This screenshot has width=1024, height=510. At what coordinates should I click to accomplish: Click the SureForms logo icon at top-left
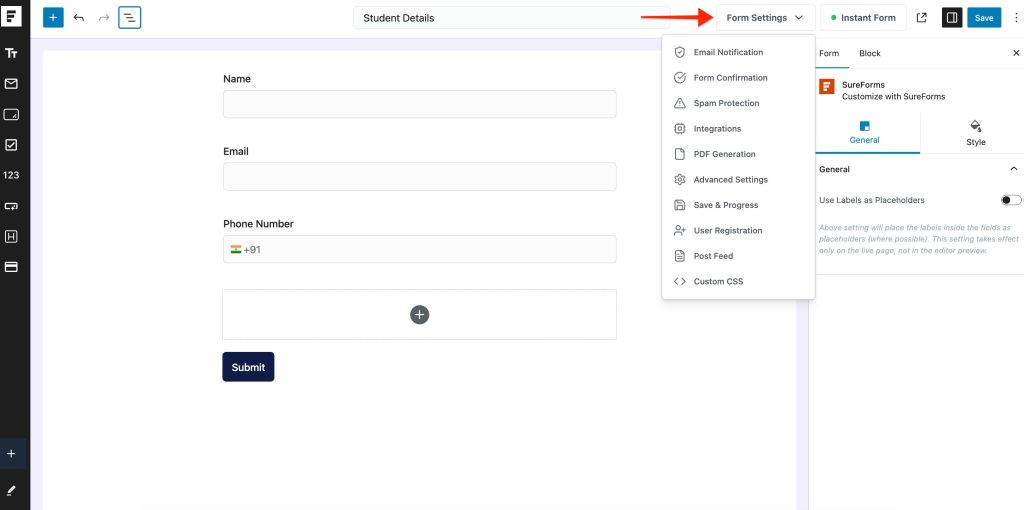pos(11,14)
